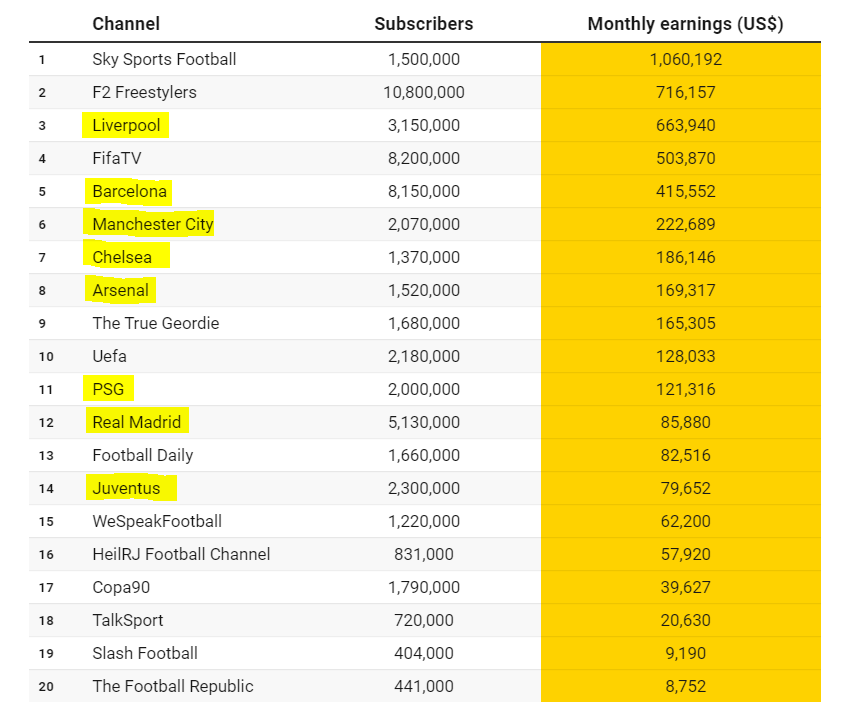The width and height of the screenshot is (848, 725).
Task: Click monthly earnings value 222,689
Action: pyautogui.click(x=685, y=224)
